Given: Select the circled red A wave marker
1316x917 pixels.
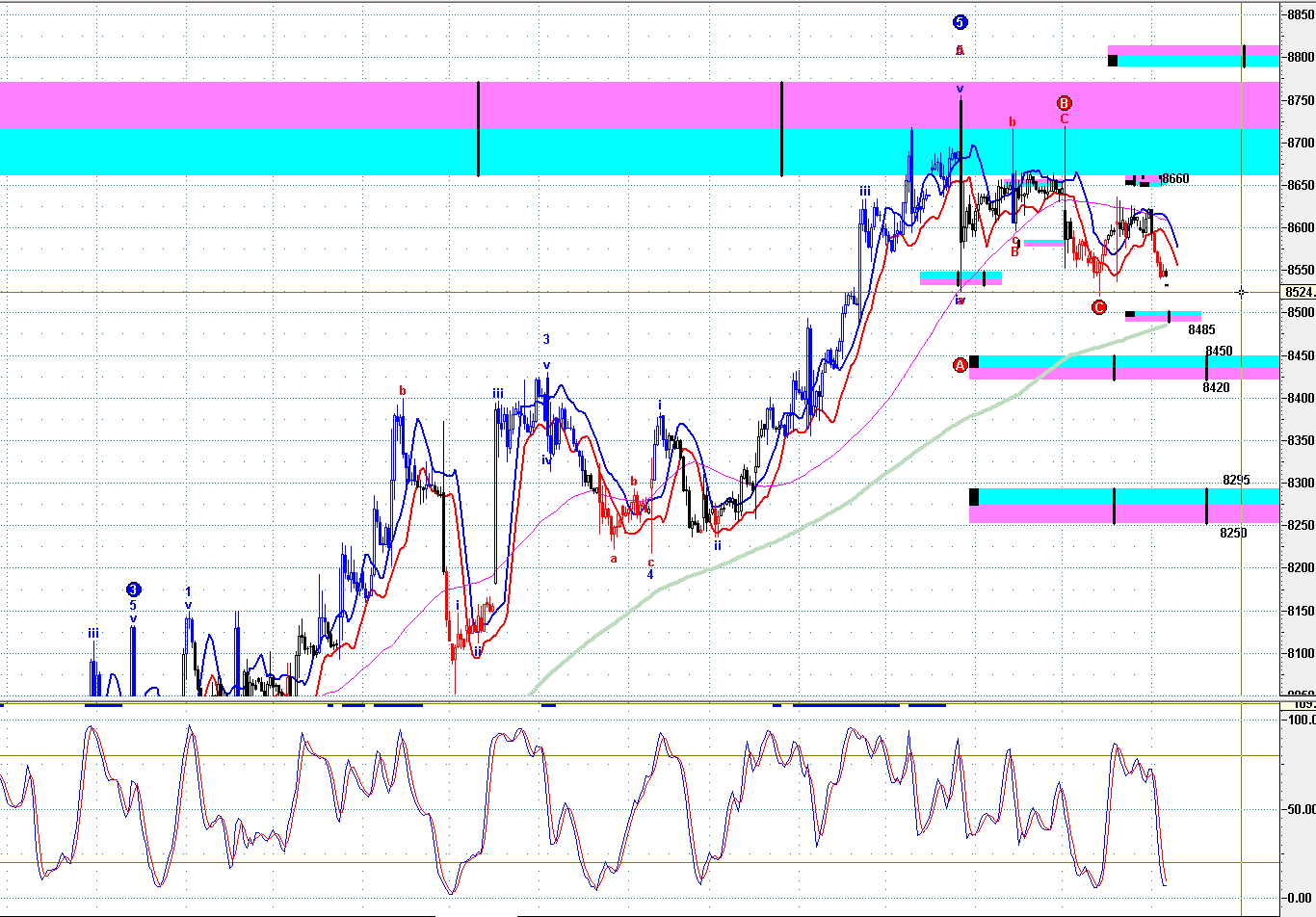Looking at the screenshot, I should pos(960,365).
